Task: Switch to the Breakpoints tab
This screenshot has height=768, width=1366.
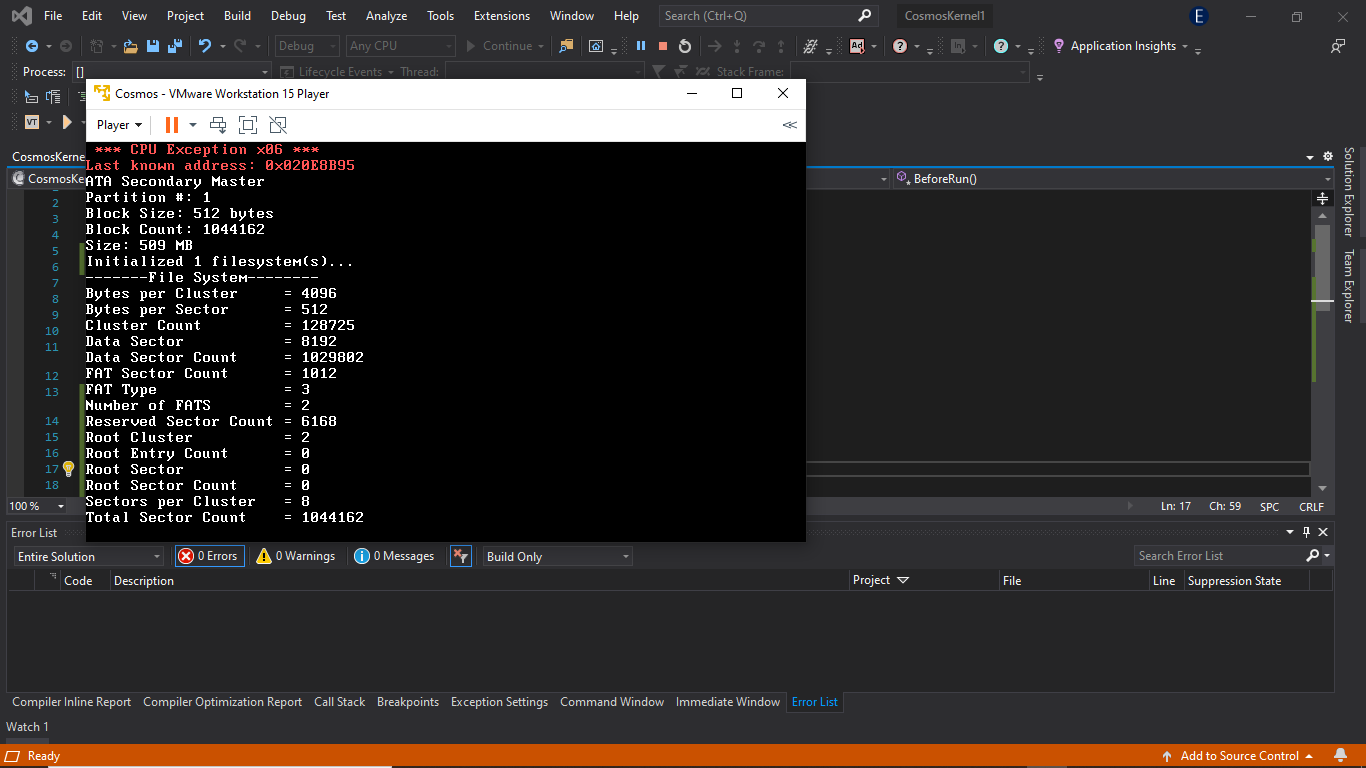Action: (408, 701)
